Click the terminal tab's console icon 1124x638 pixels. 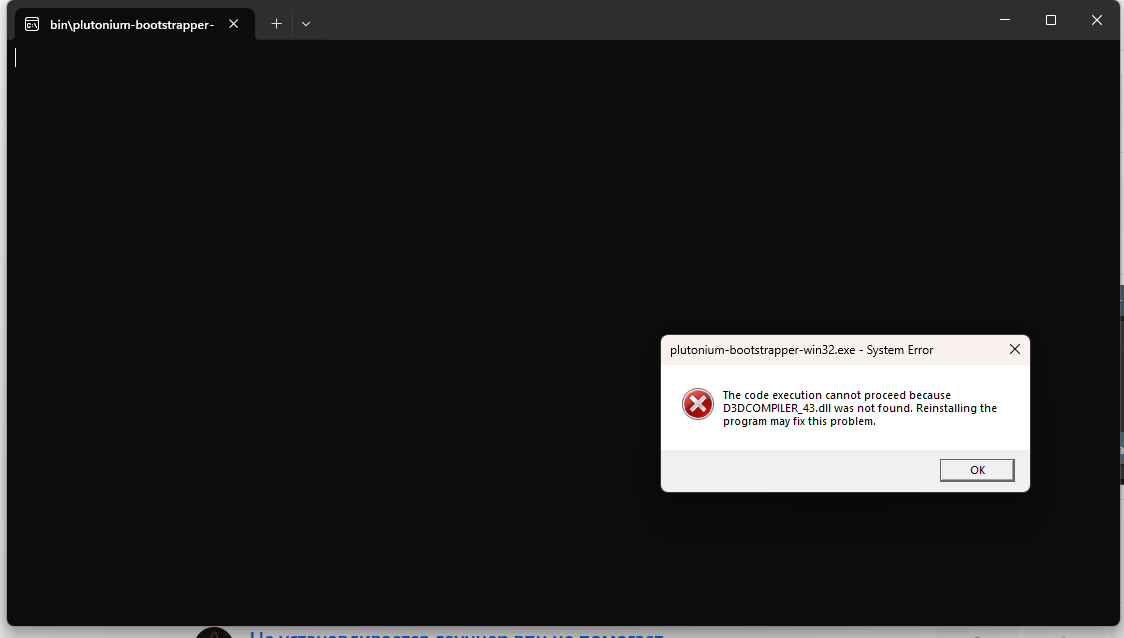click(x=32, y=24)
